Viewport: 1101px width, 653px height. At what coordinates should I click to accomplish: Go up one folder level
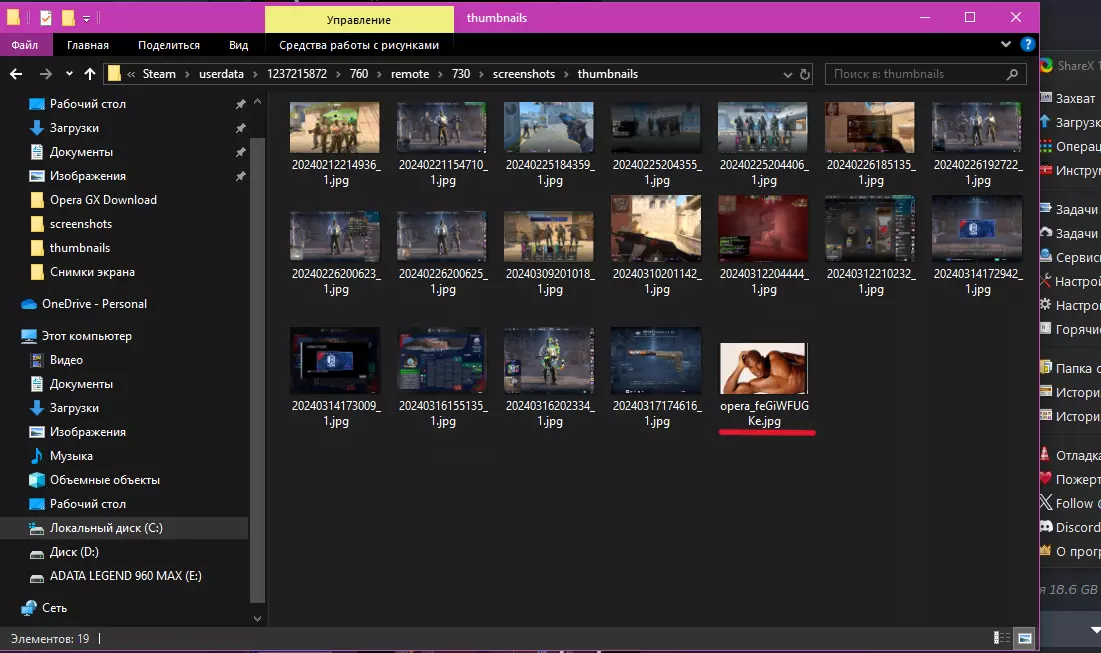pos(90,74)
